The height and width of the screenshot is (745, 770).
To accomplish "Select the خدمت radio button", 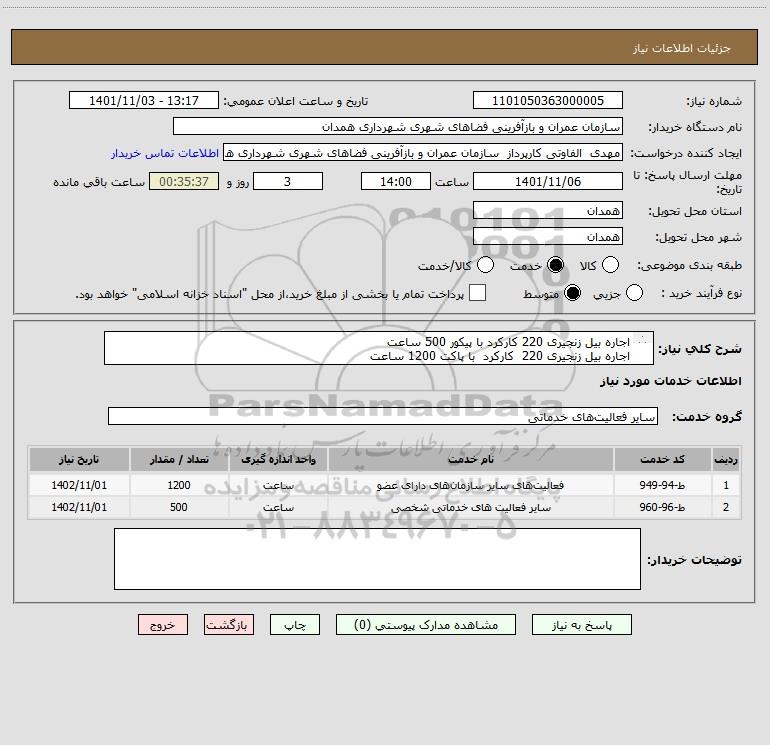I will pos(555,265).
